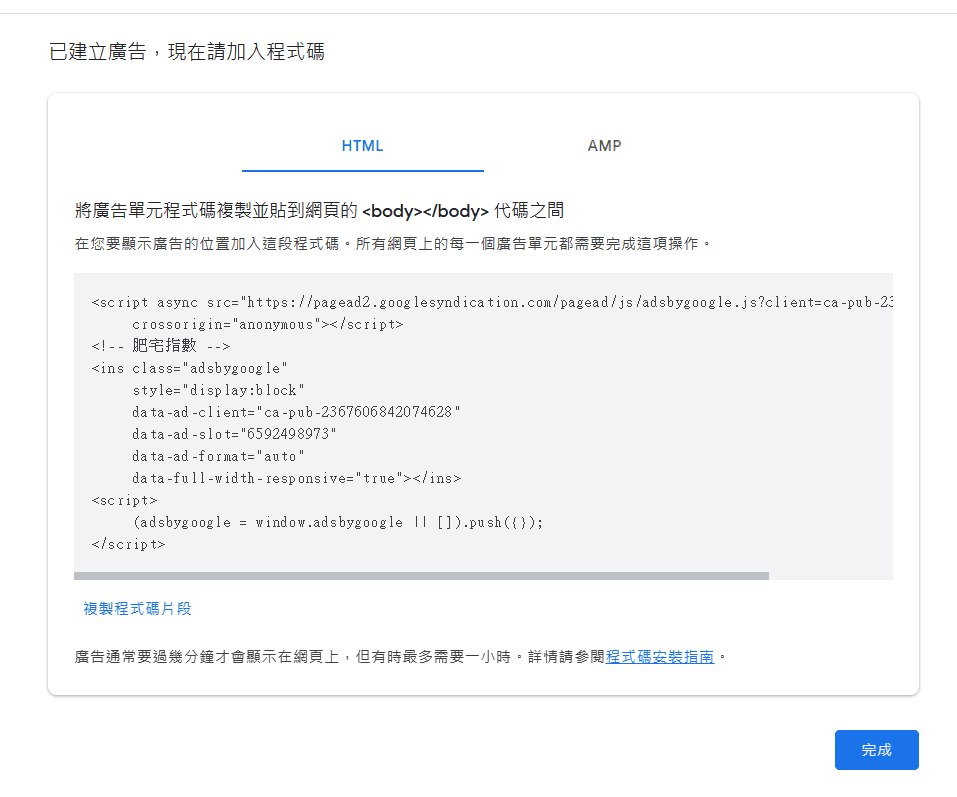Switch to the HTML tab

coord(362,145)
